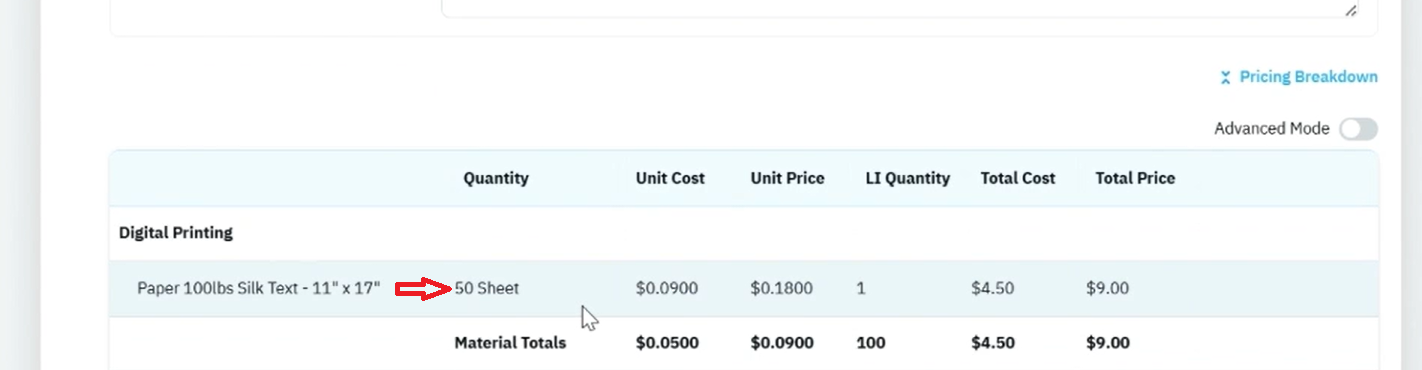Click the Material Totals label

pos(510,343)
